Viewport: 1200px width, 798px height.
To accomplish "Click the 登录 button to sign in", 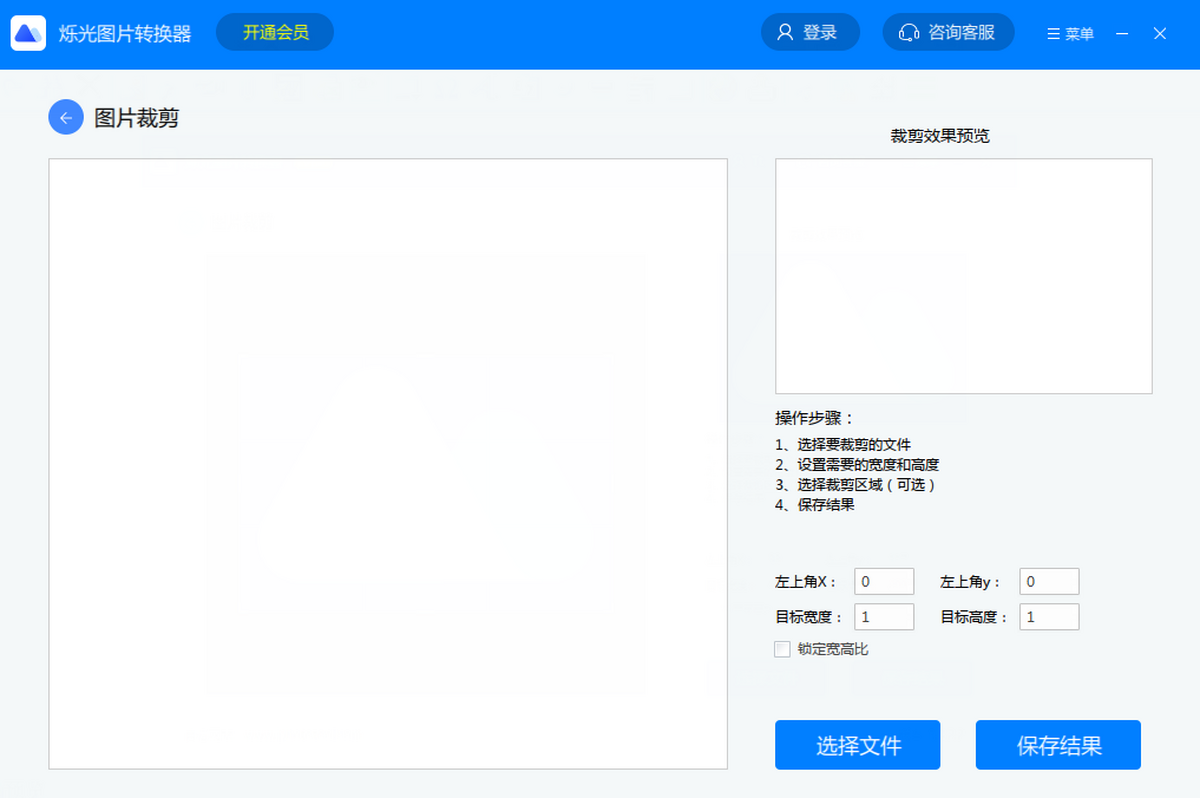I will pyautogui.click(x=810, y=32).
